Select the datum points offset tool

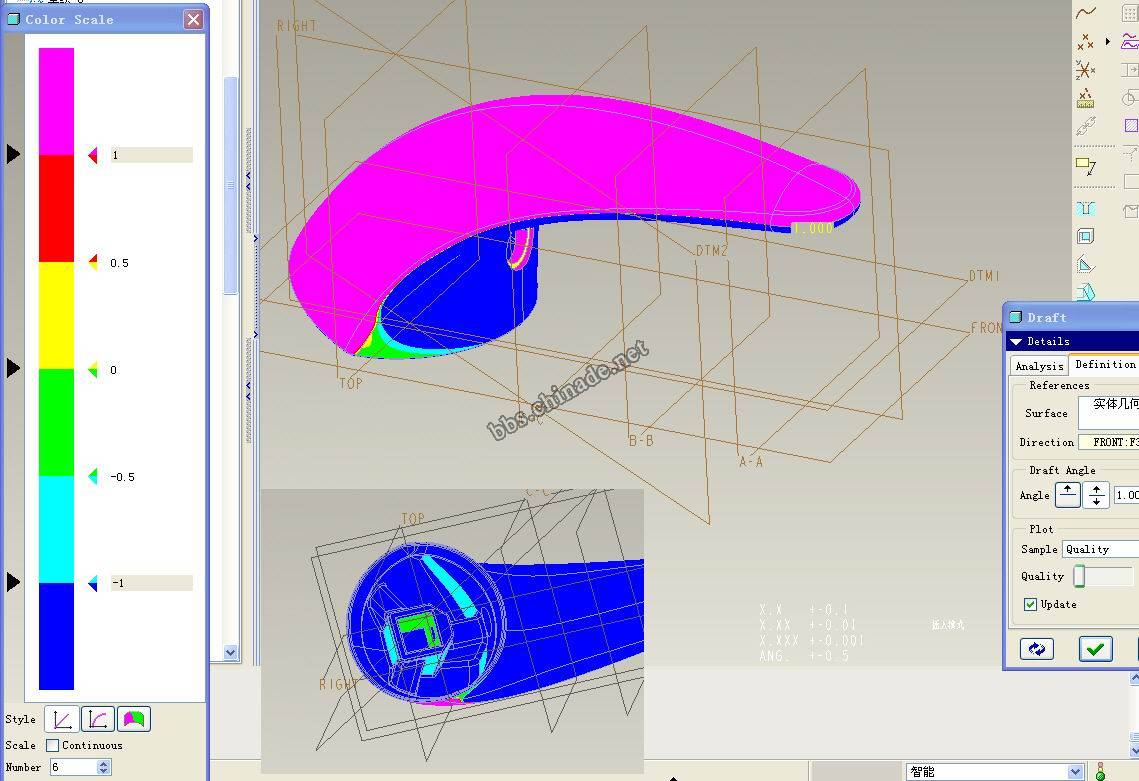click(1085, 98)
